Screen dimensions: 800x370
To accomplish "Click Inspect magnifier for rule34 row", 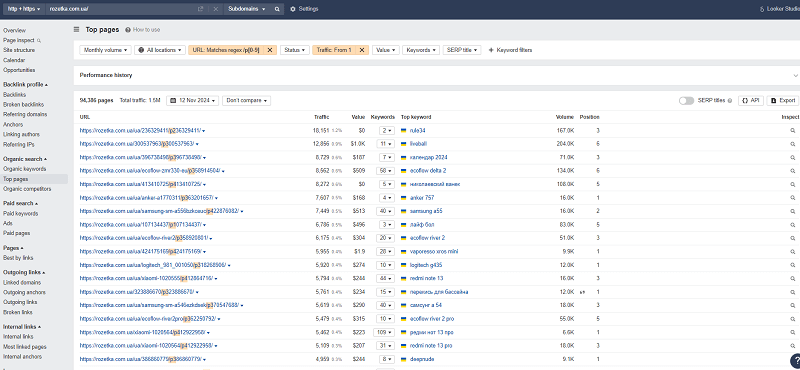I will pos(793,131).
